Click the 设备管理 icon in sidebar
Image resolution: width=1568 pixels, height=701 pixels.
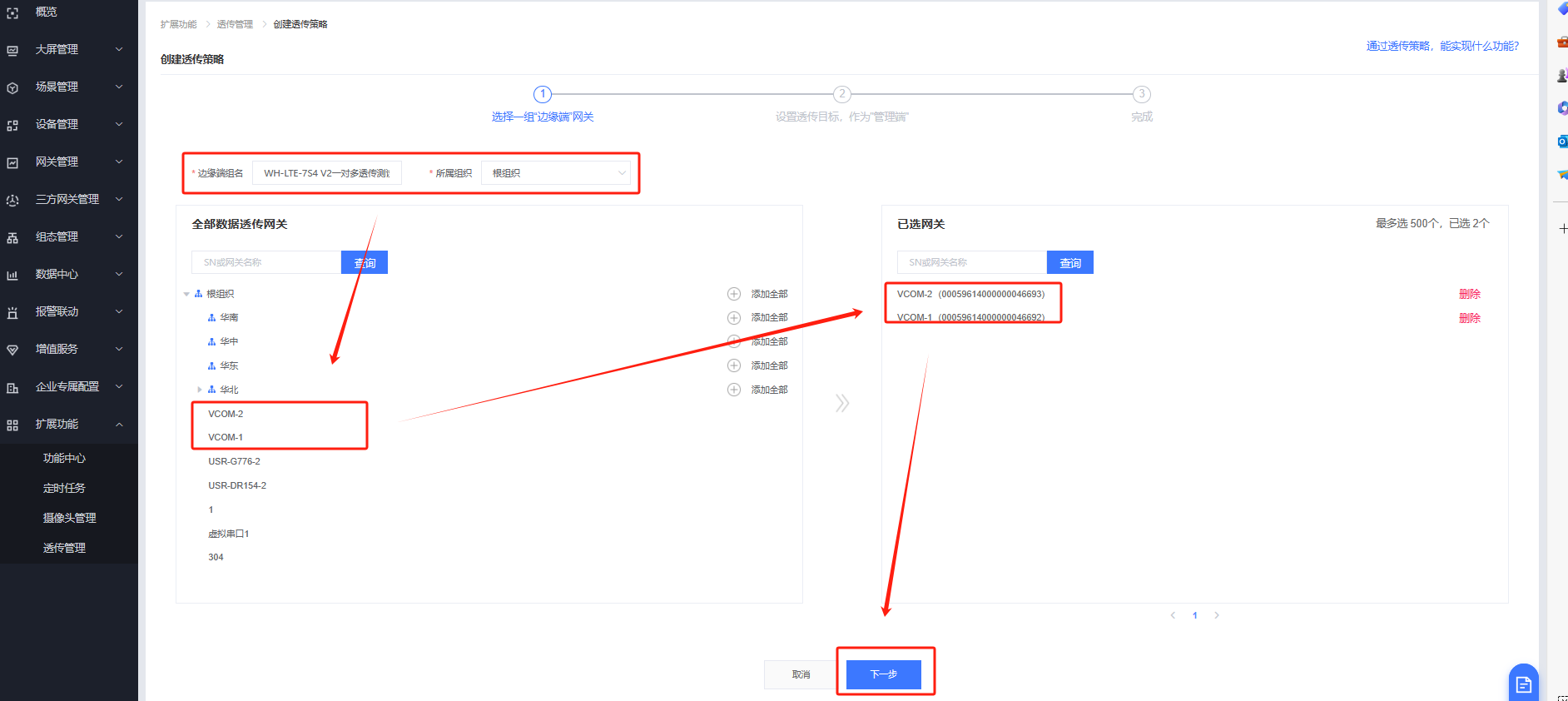pyautogui.click(x=12, y=125)
